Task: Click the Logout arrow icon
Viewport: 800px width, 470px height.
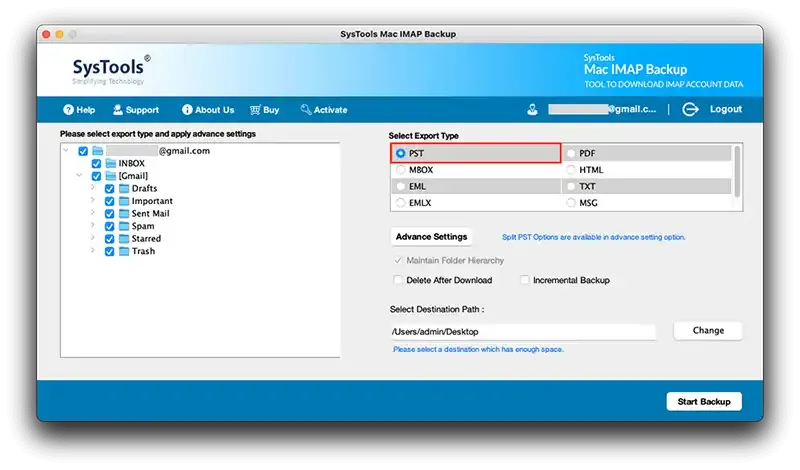Action: 690,109
